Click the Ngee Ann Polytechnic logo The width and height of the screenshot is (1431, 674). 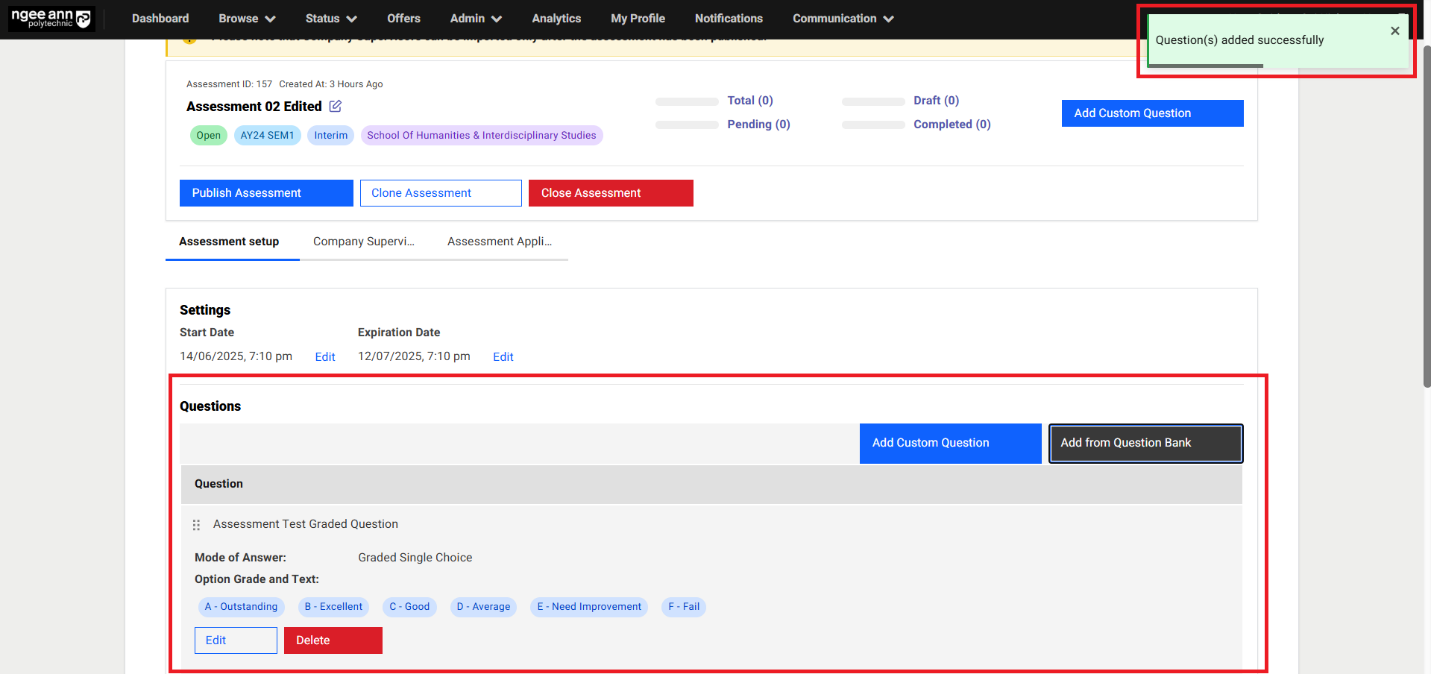(x=50, y=19)
